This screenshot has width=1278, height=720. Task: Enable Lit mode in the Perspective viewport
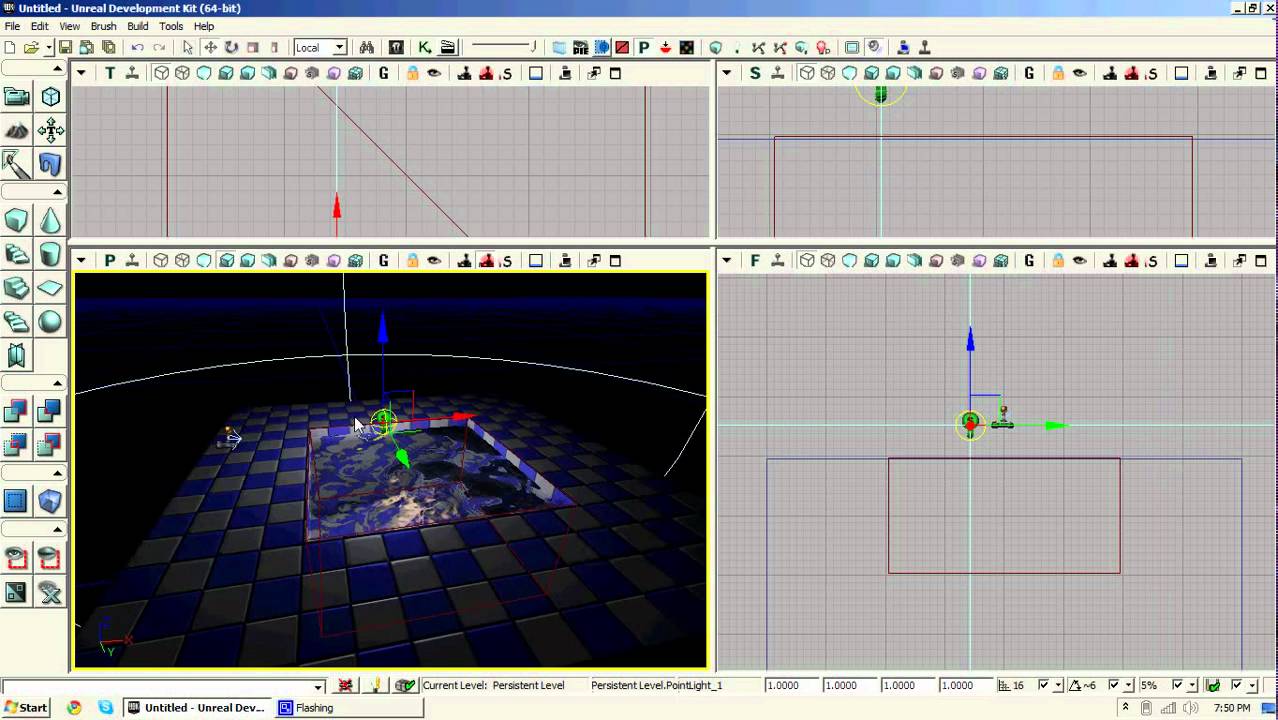(x=226, y=261)
